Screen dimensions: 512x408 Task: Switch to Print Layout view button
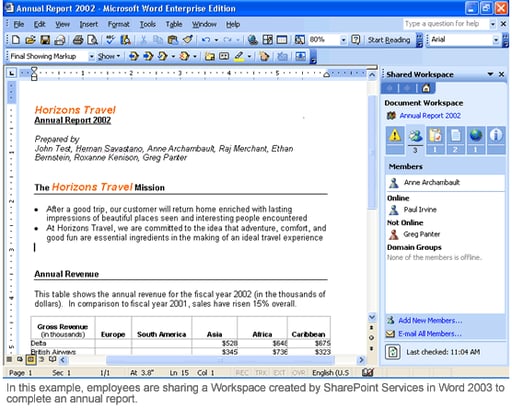click(x=31, y=359)
